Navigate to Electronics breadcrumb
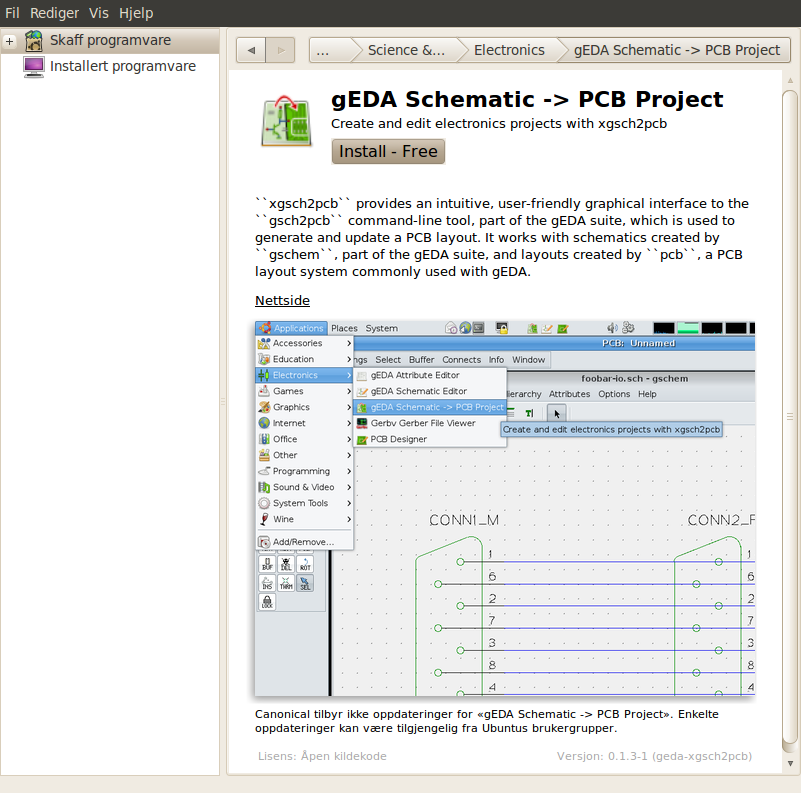The width and height of the screenshot is (801, 793). pyautogui.click(x=509, y=50)
